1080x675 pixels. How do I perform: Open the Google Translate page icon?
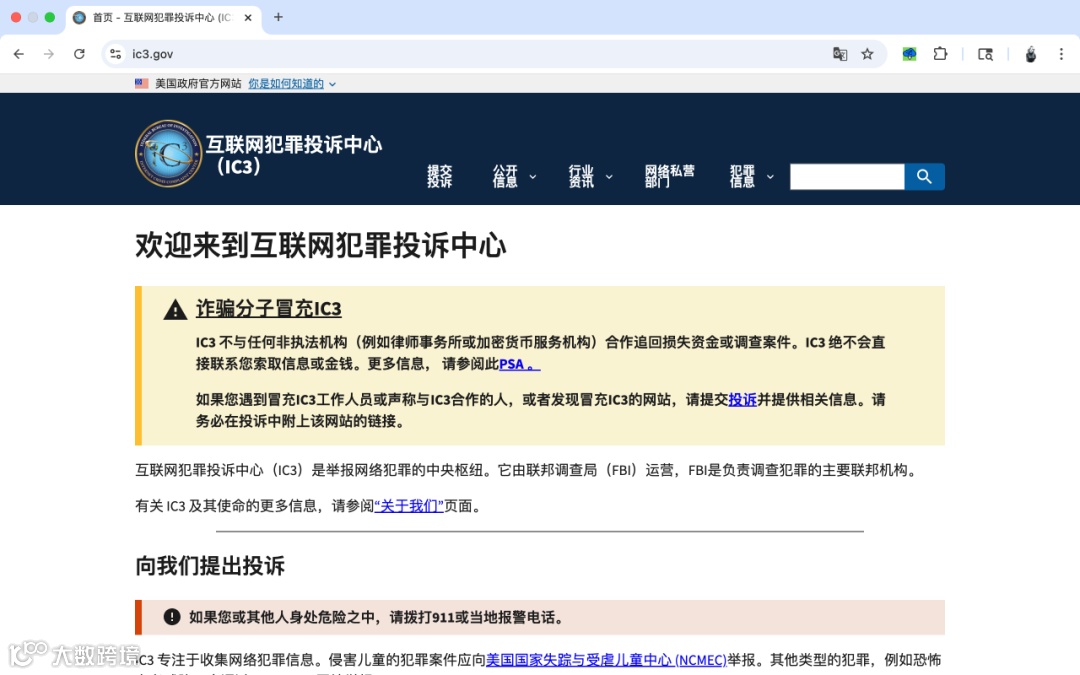[840, 54]
